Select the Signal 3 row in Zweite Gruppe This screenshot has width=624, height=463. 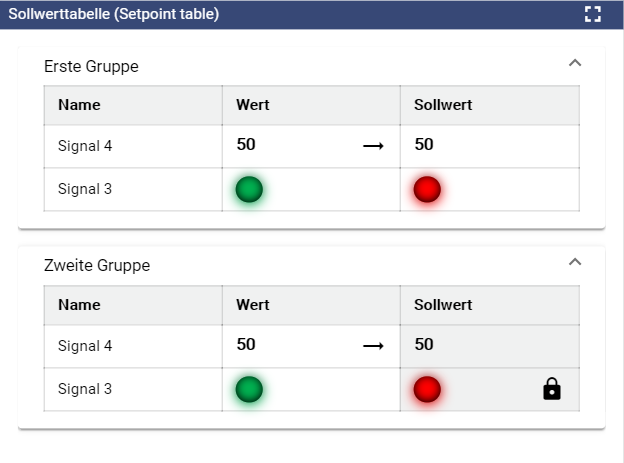(85, 389)
